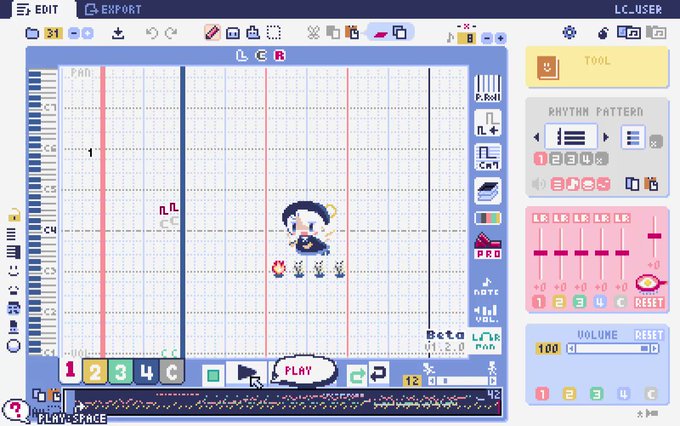Click the download/save arrow icon

point(118,33)
